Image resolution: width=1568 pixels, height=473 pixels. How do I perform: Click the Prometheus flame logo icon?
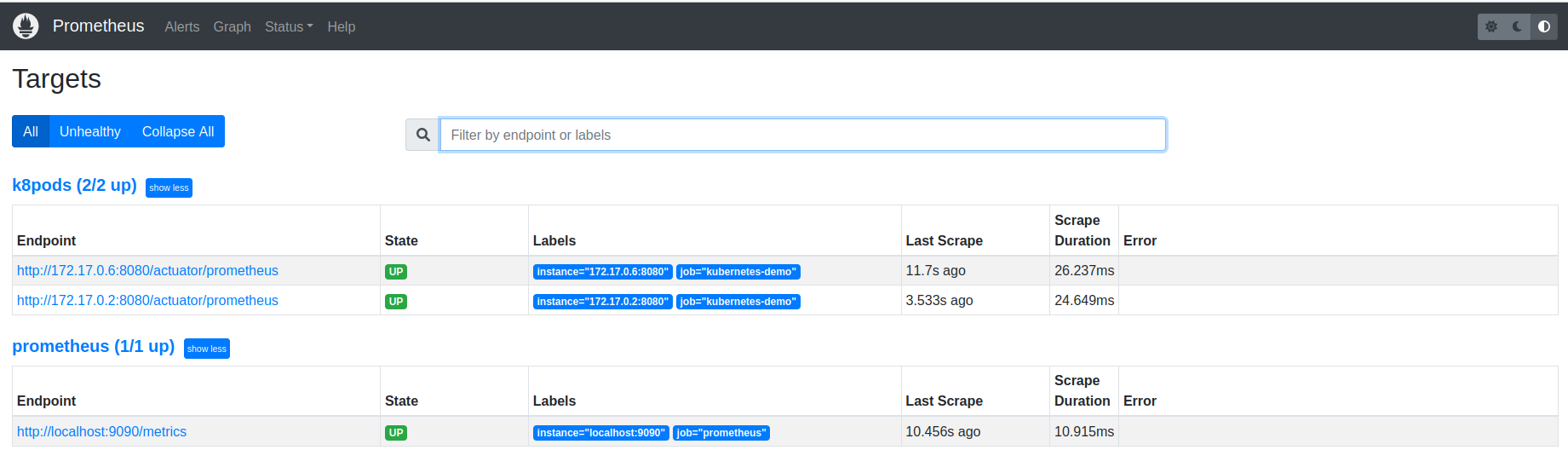(26, 26)
